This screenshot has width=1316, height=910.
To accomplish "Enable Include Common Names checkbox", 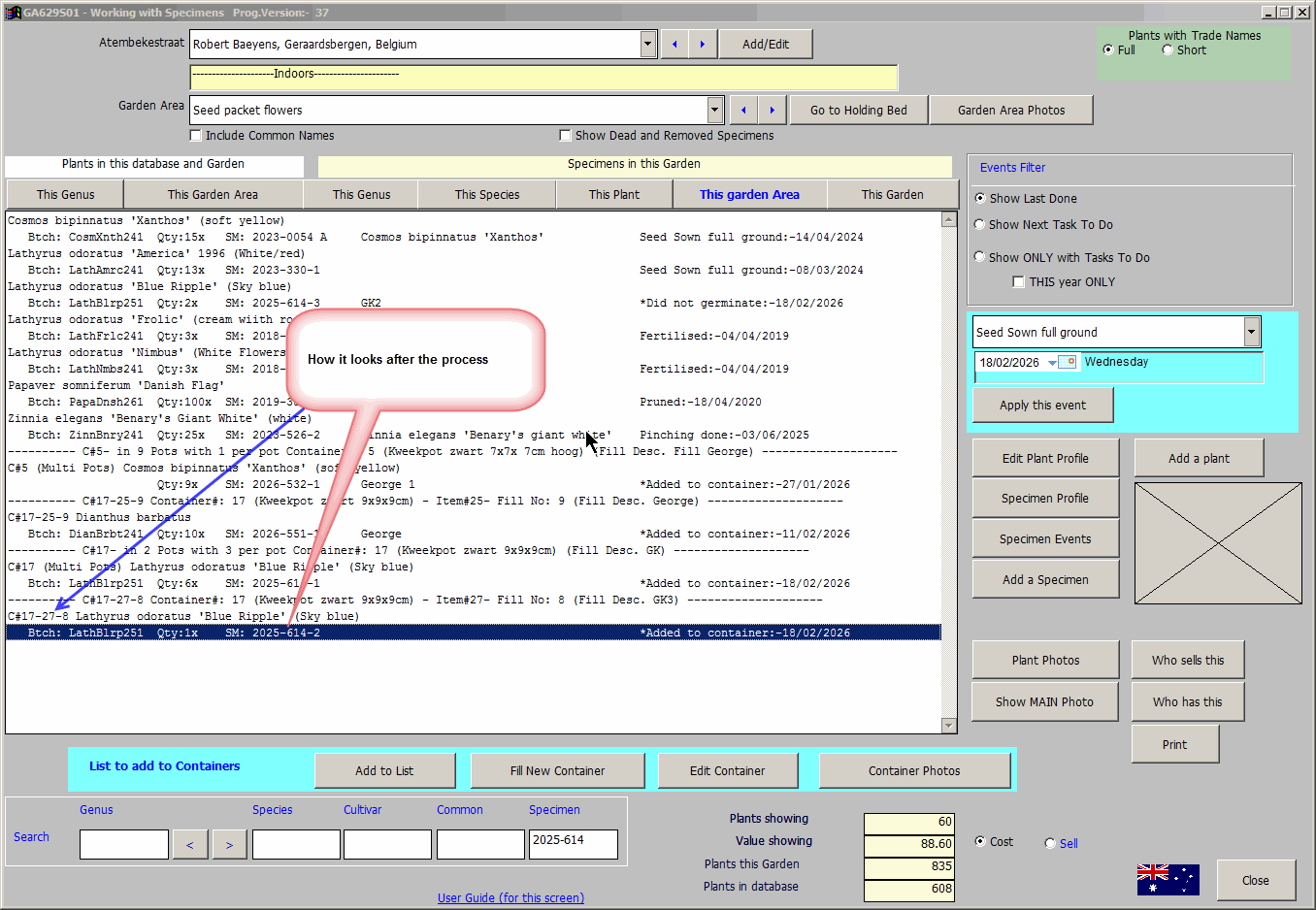I will [196, 136].
